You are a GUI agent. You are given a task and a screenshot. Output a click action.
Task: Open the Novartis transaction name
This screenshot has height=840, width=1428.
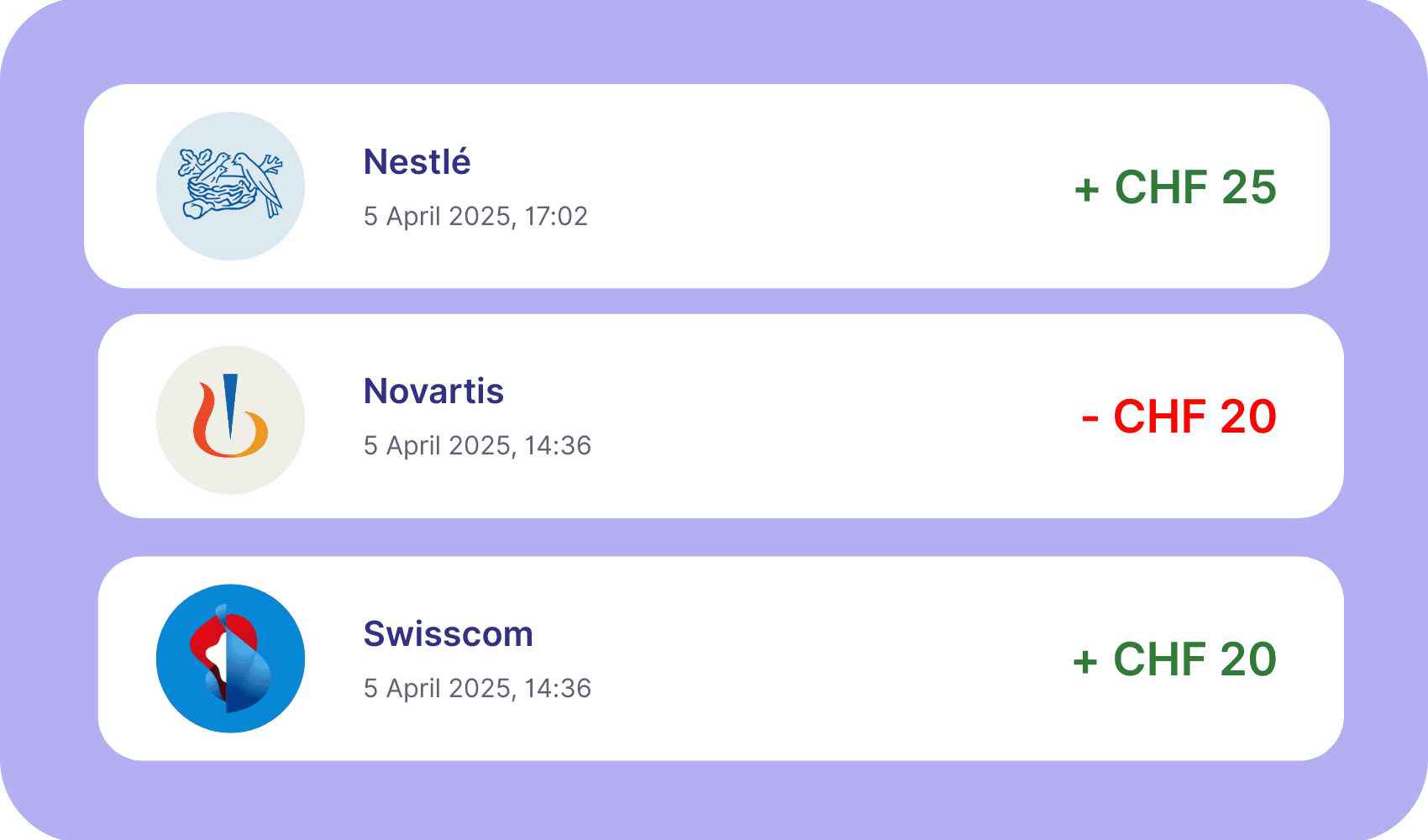click(433, 391)
